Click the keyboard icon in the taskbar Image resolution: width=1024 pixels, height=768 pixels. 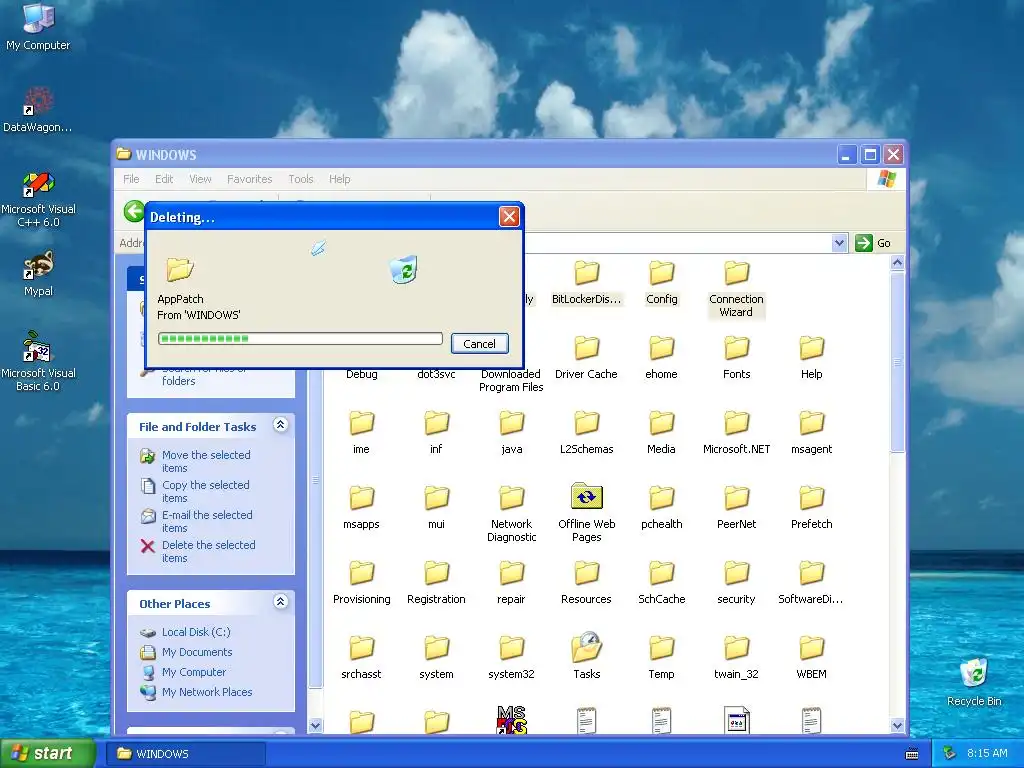coord(912,754)
